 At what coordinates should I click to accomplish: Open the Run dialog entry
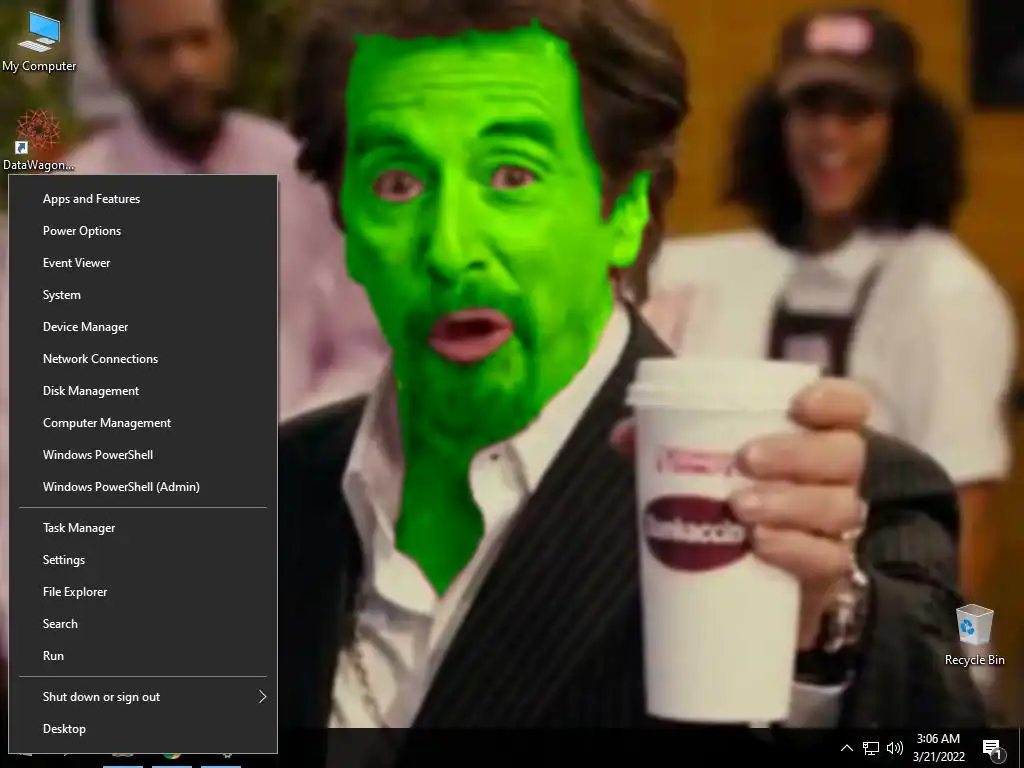click(143, 656)
